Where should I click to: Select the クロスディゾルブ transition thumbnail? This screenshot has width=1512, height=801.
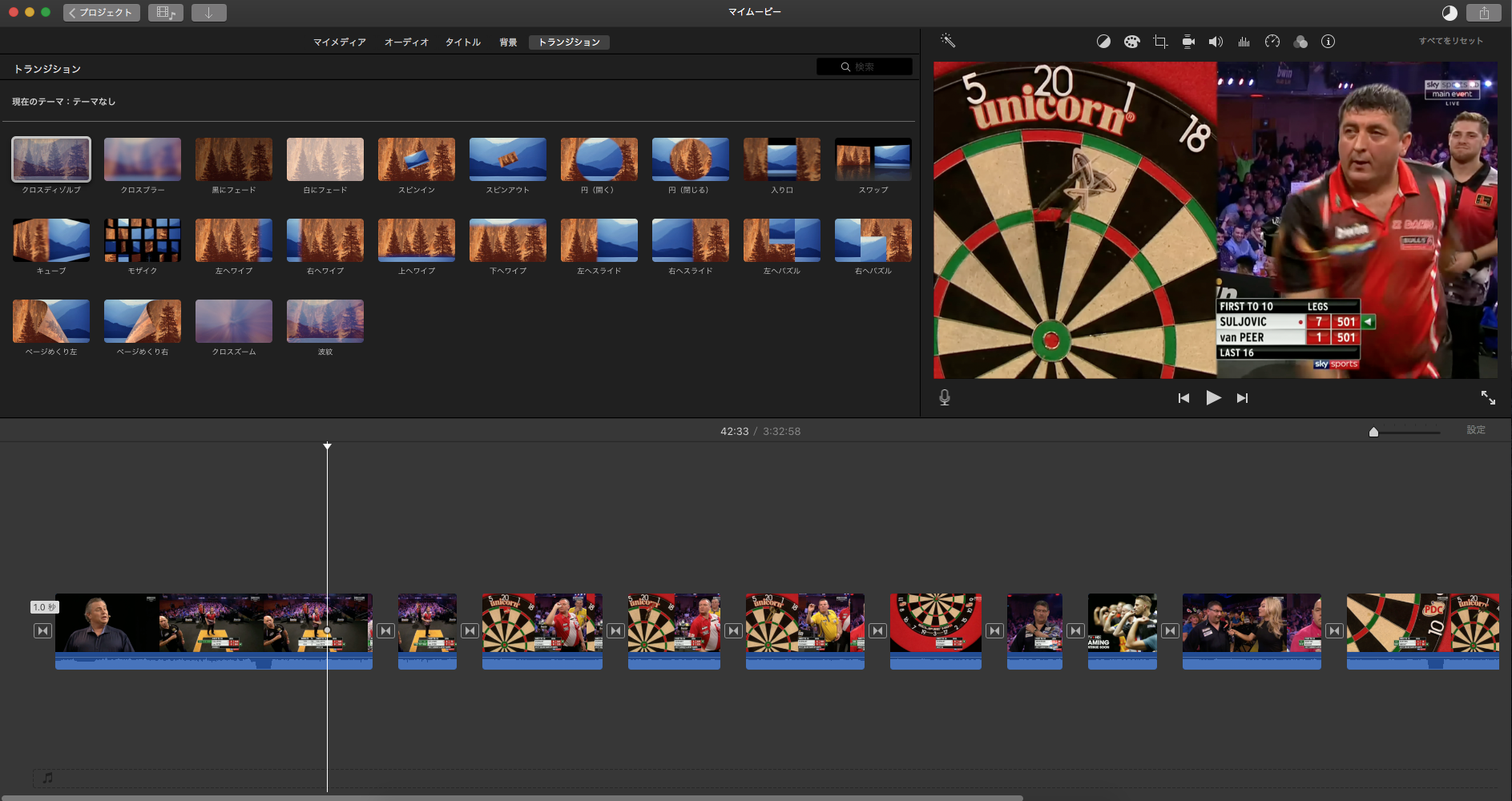click(51, 159)
